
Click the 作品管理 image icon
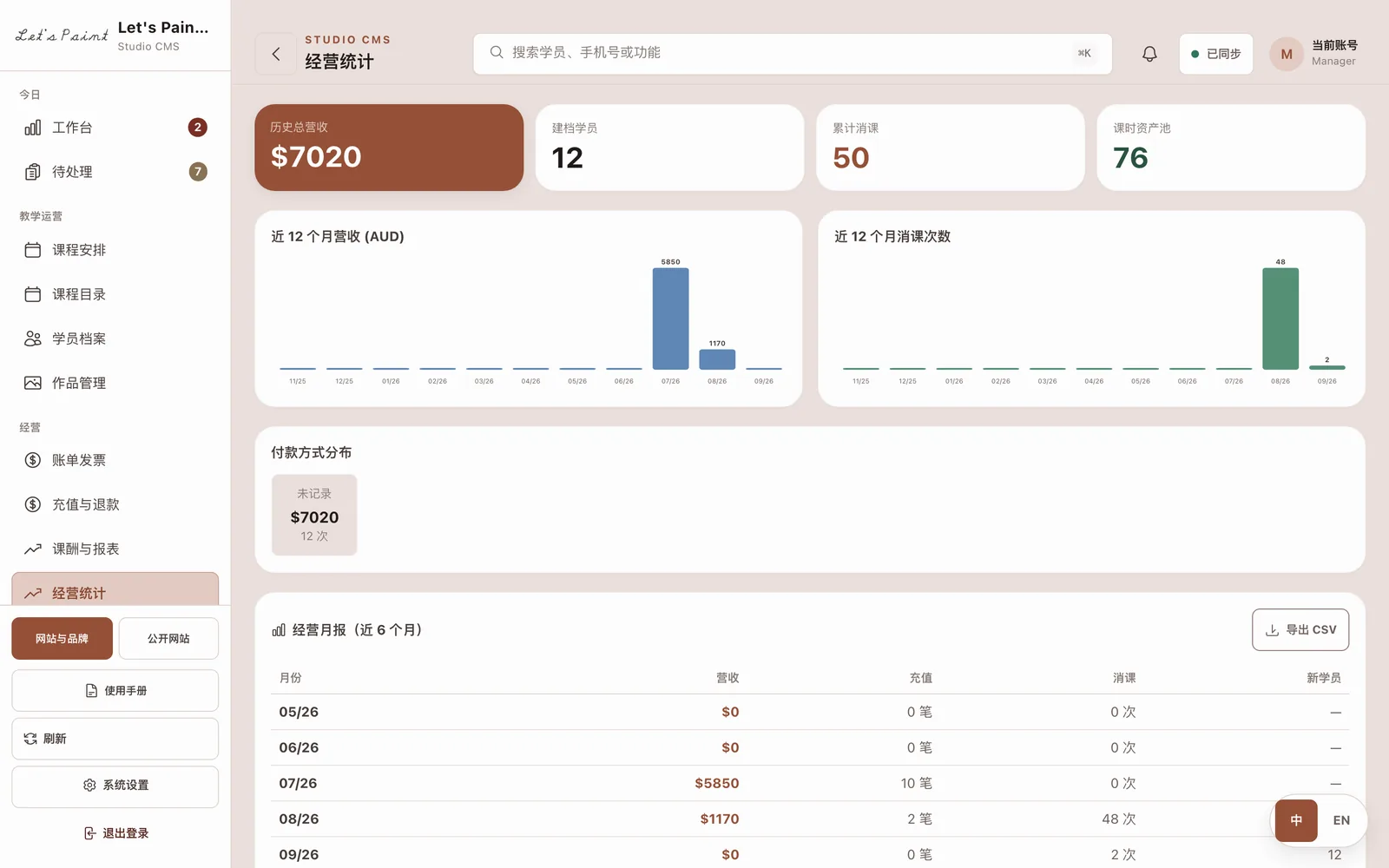click(33, 383)
